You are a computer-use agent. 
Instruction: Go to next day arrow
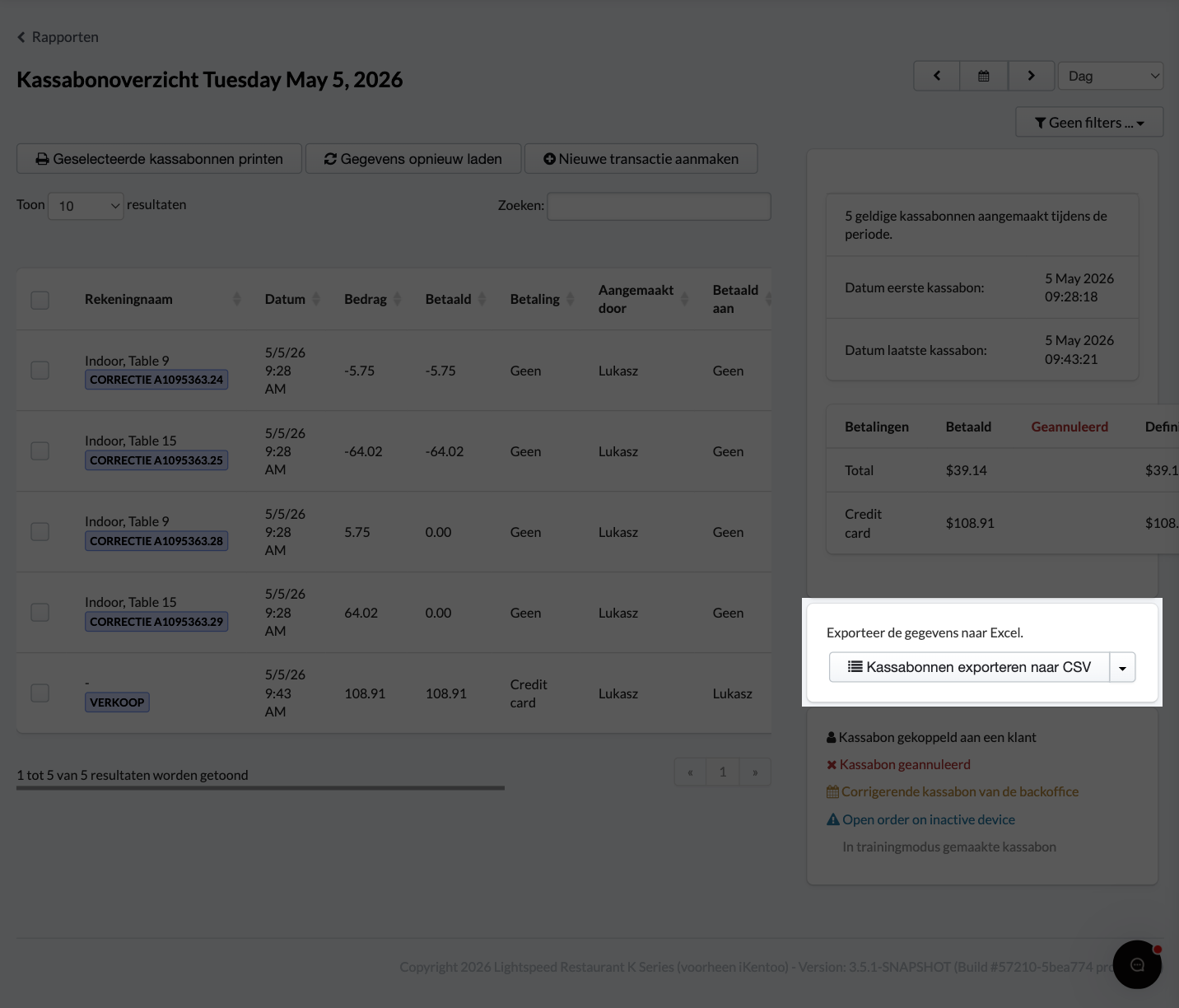coord(1031,76)
